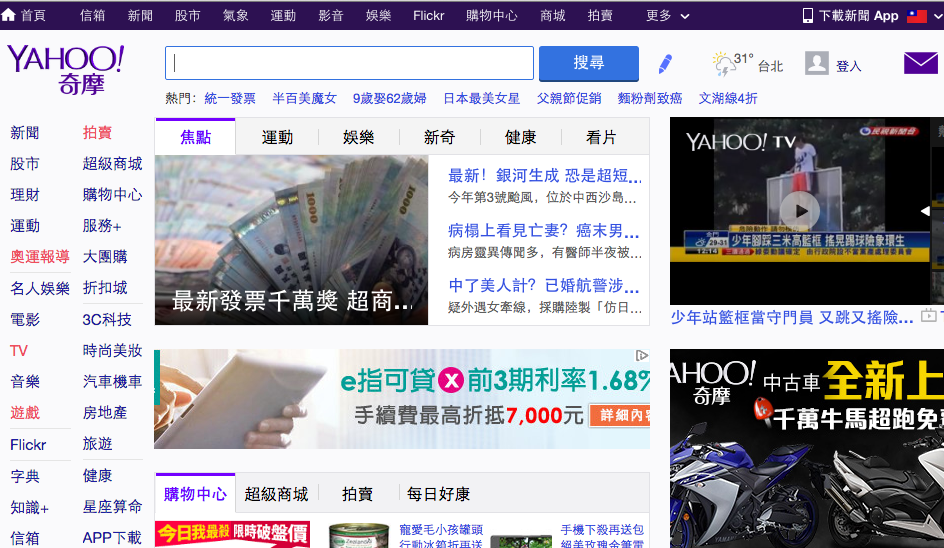
Task: Switch to the 新奇 news tab
Action: click(x=439, y=137)
